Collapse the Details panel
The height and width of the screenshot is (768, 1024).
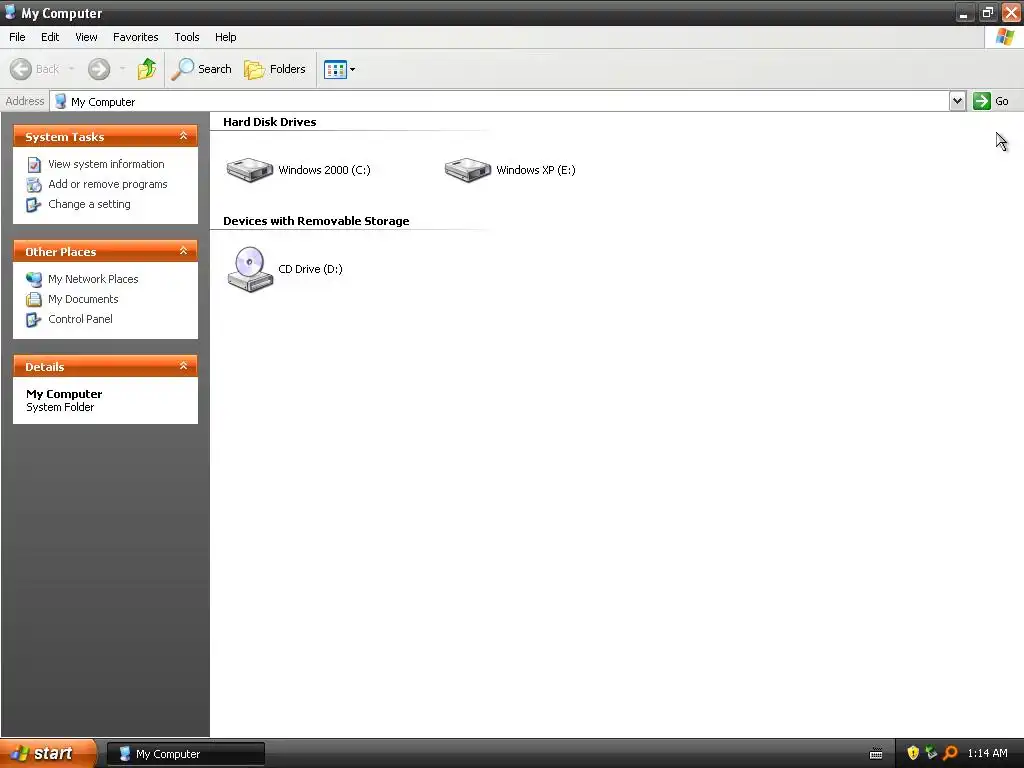click(x=184, y=366)
